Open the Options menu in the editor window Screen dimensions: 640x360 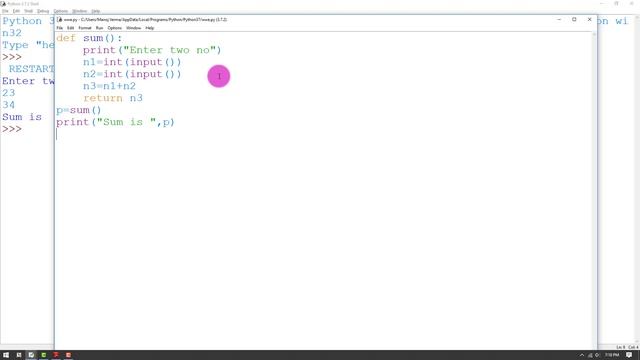click(115, 28)
